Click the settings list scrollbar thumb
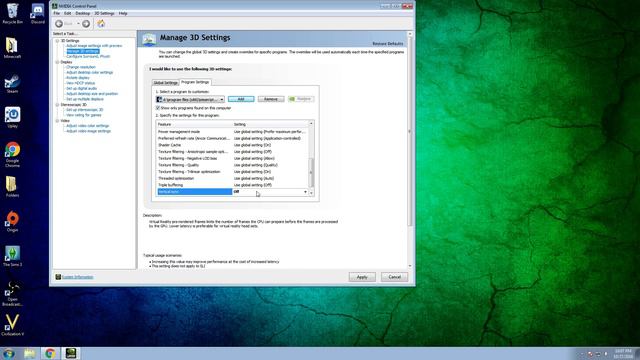The height and width of the screenshot is (360, 640). coord(311,173)
